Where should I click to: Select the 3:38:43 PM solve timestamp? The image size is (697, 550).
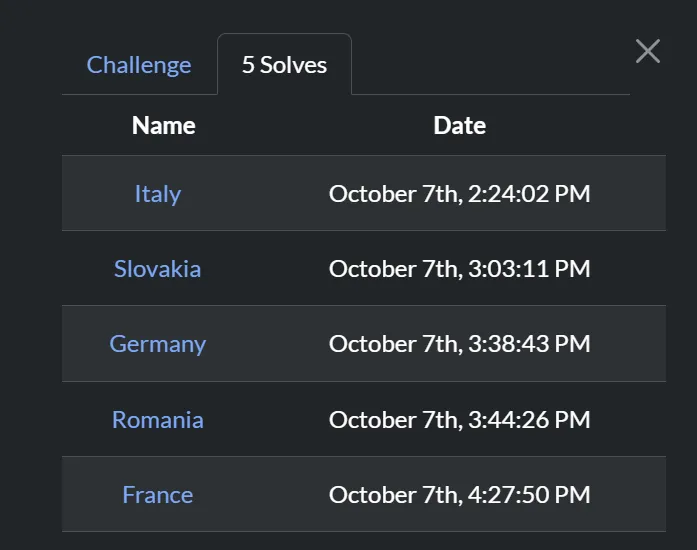coord(460,344)
